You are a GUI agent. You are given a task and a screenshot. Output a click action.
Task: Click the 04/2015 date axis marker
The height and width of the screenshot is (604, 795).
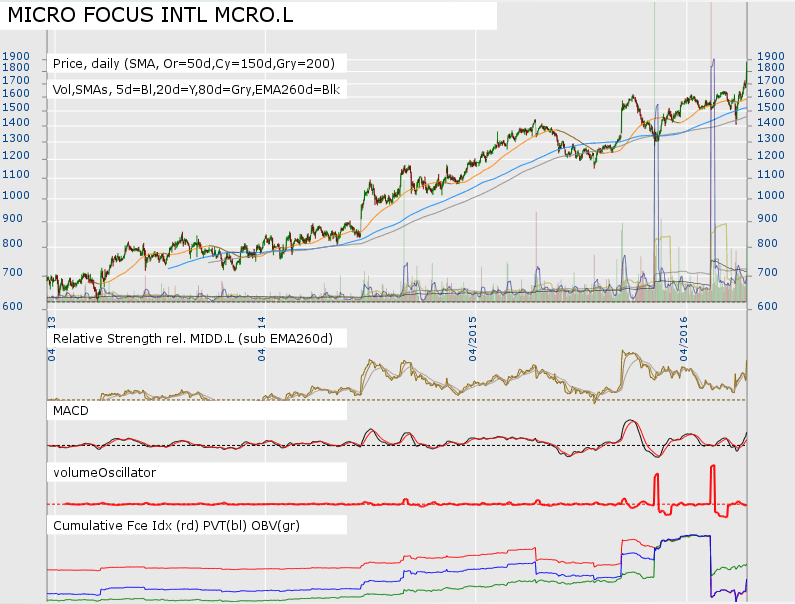(473, 339)
